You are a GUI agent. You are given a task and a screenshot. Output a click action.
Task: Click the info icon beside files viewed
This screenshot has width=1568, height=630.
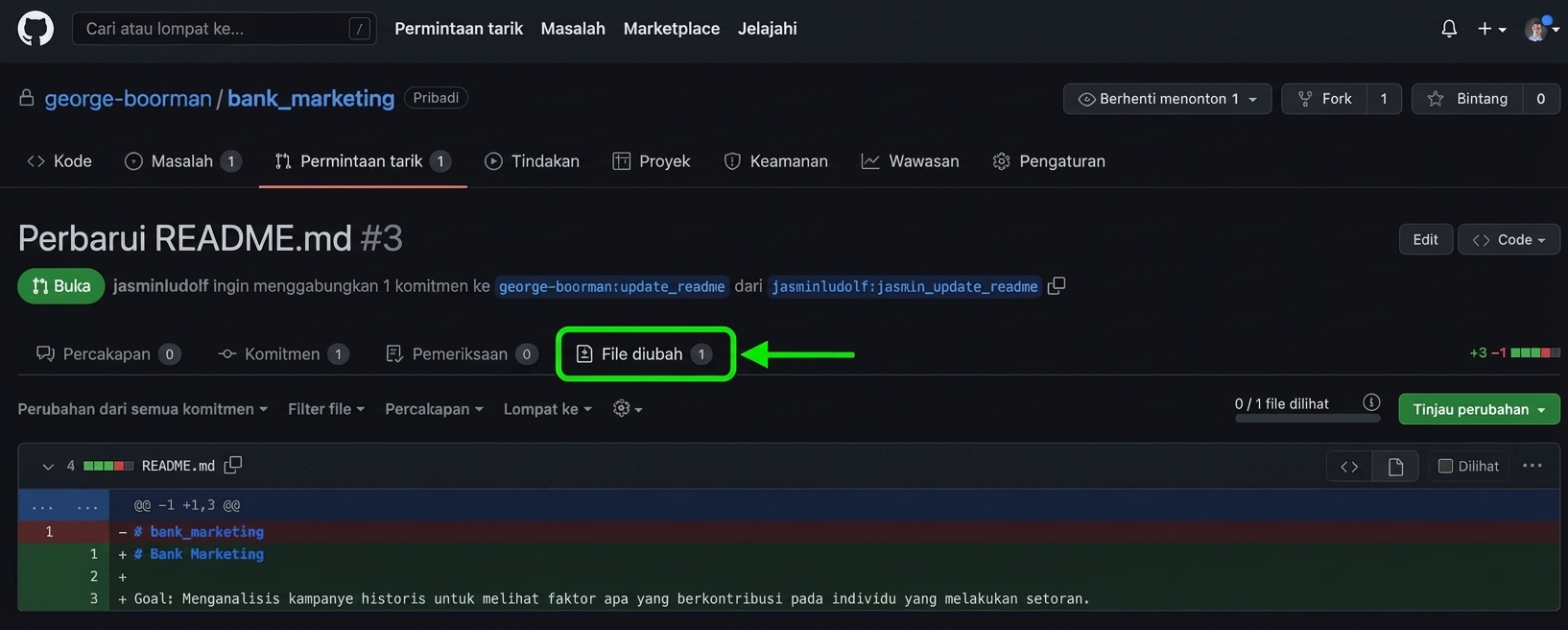tap(1371, 402)
